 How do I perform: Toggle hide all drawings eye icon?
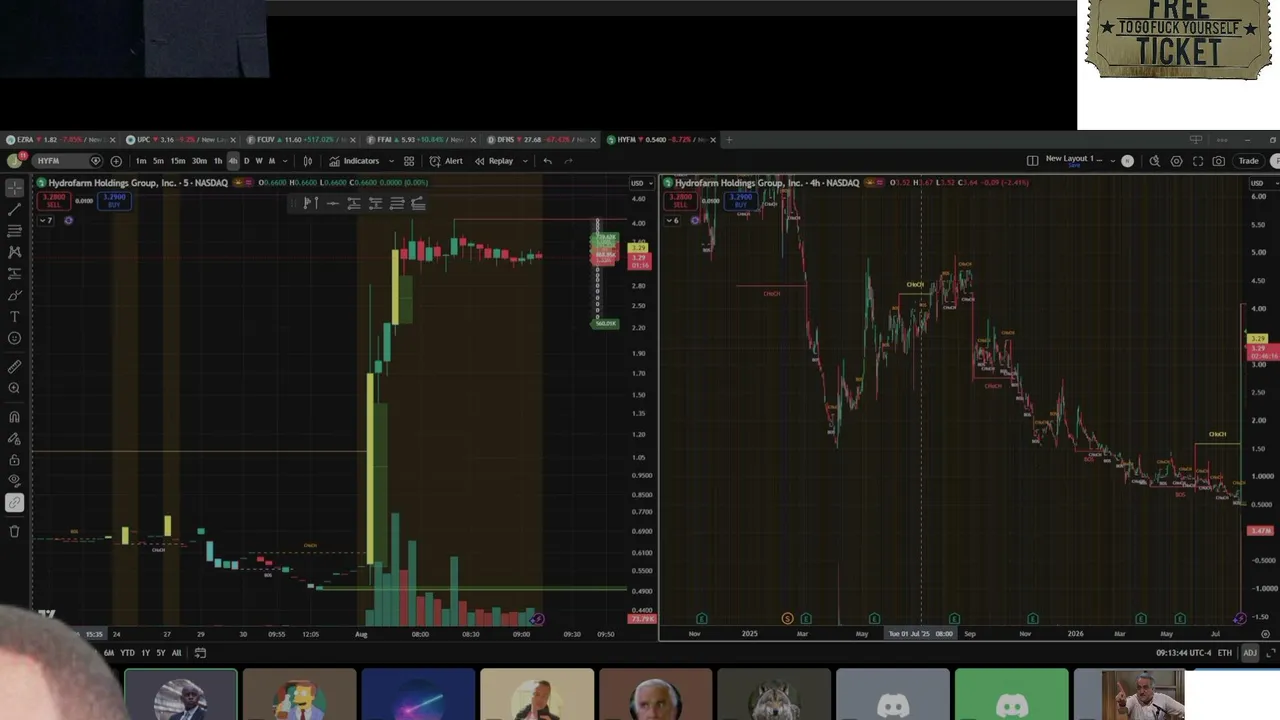point(14,481)
